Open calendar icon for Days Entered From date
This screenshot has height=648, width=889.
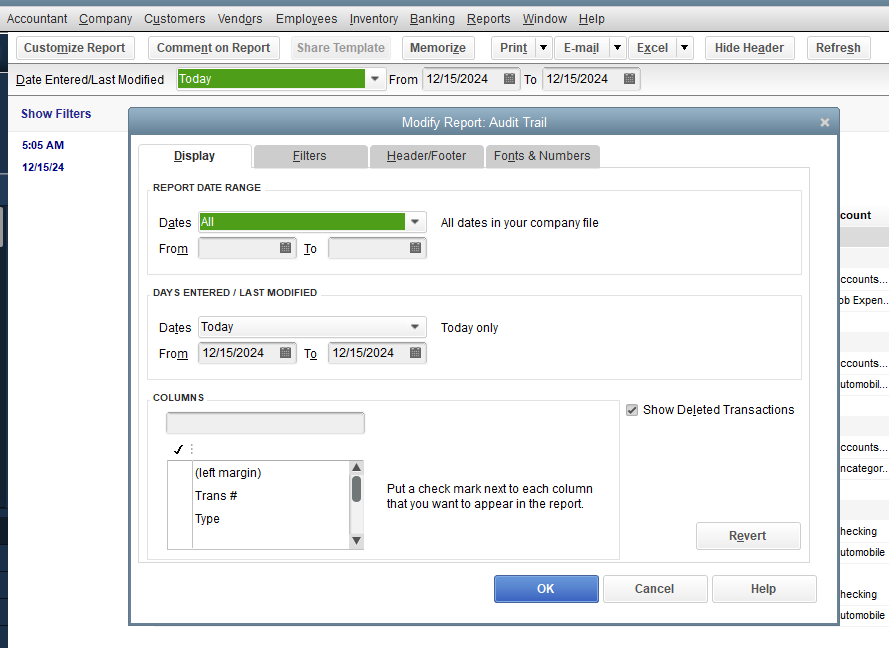point(285,353)
